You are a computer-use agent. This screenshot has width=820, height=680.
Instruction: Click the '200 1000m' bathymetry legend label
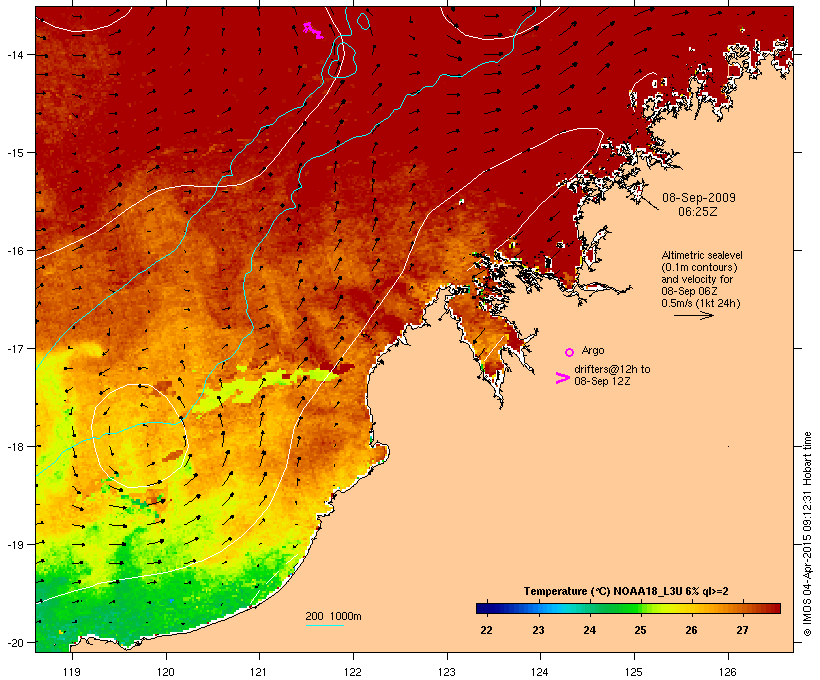point(333,616)
